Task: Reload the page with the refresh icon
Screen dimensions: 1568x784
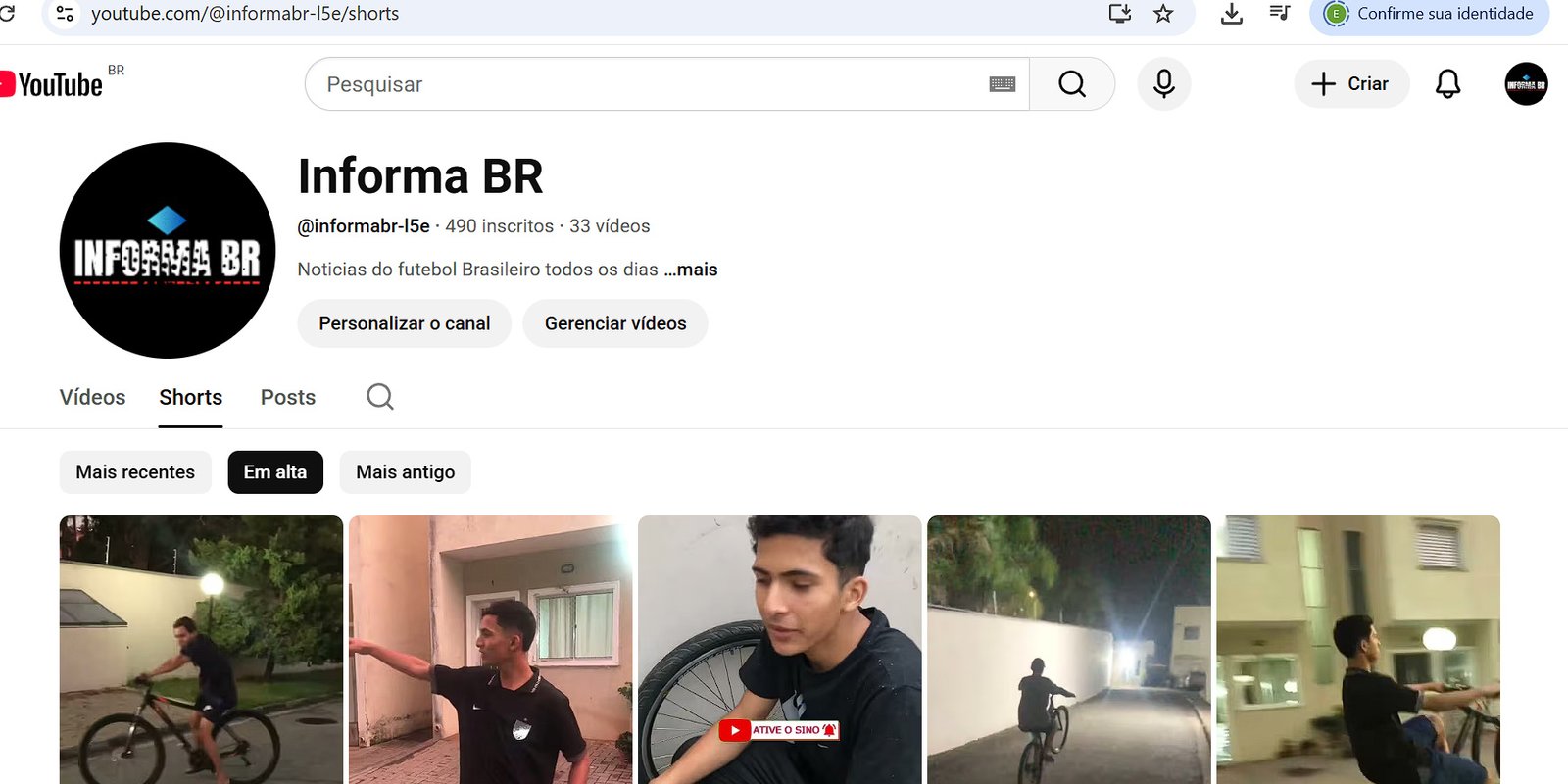Action: coord(7,14)
